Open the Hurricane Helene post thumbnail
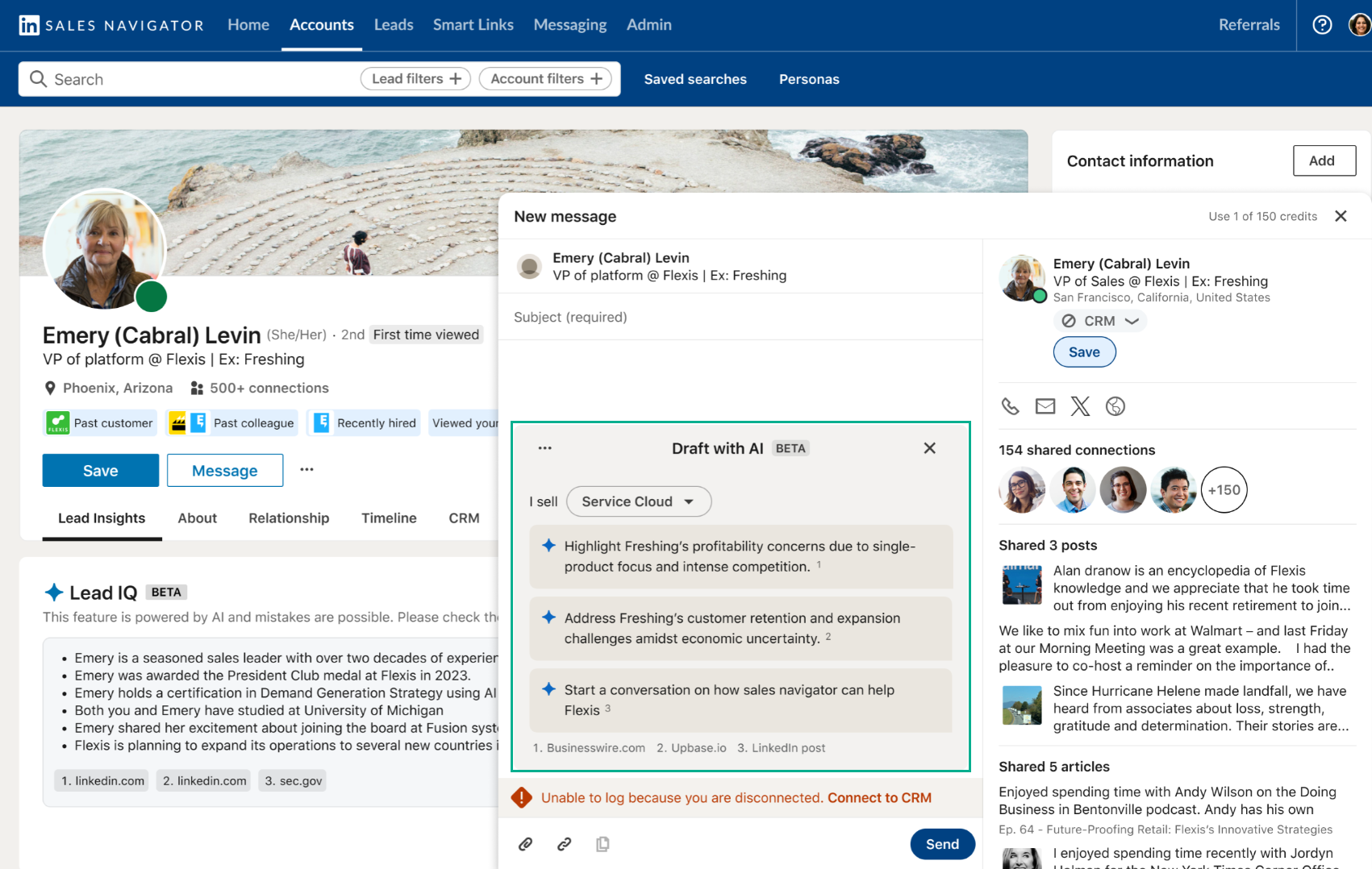Image resolution: width=1372 pixels, height=869 pixels. 1022,705
